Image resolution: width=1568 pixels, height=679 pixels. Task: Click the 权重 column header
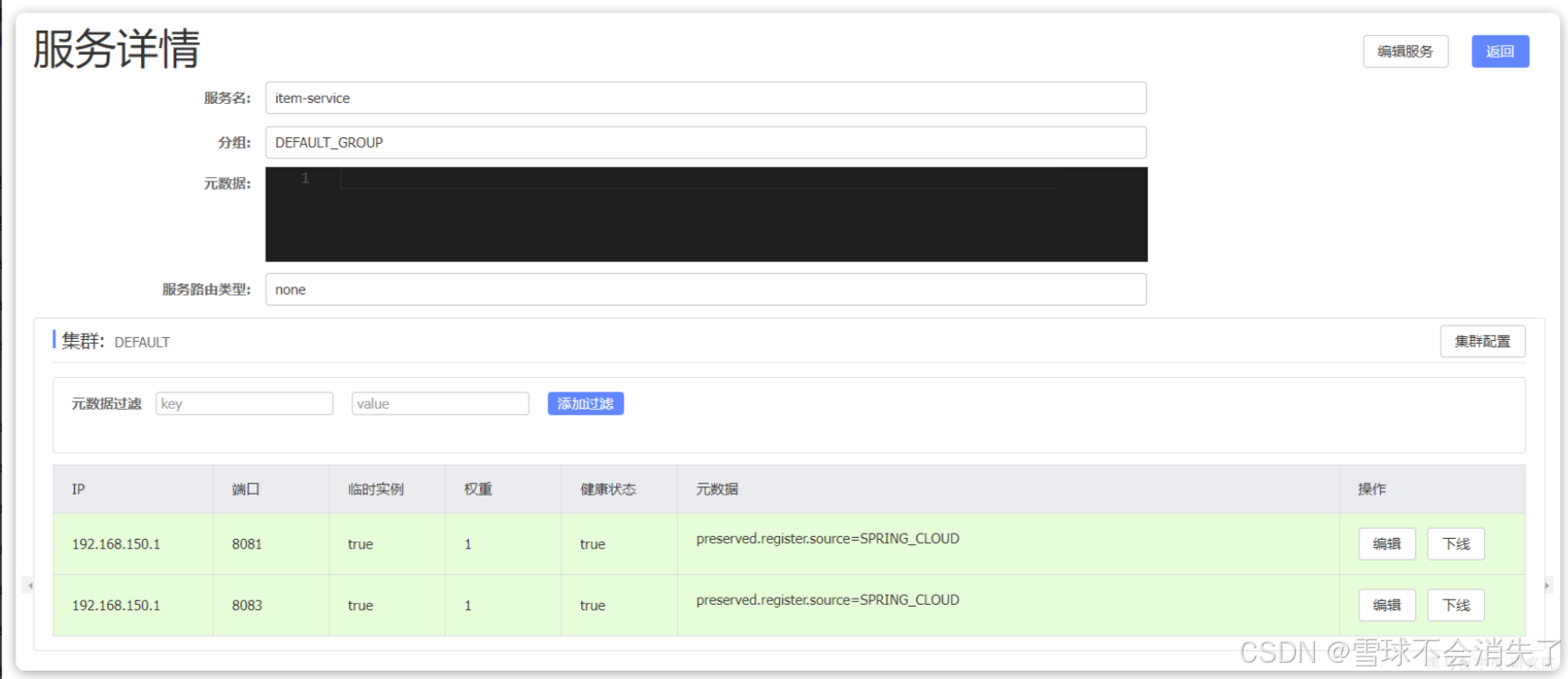(502, 489)
